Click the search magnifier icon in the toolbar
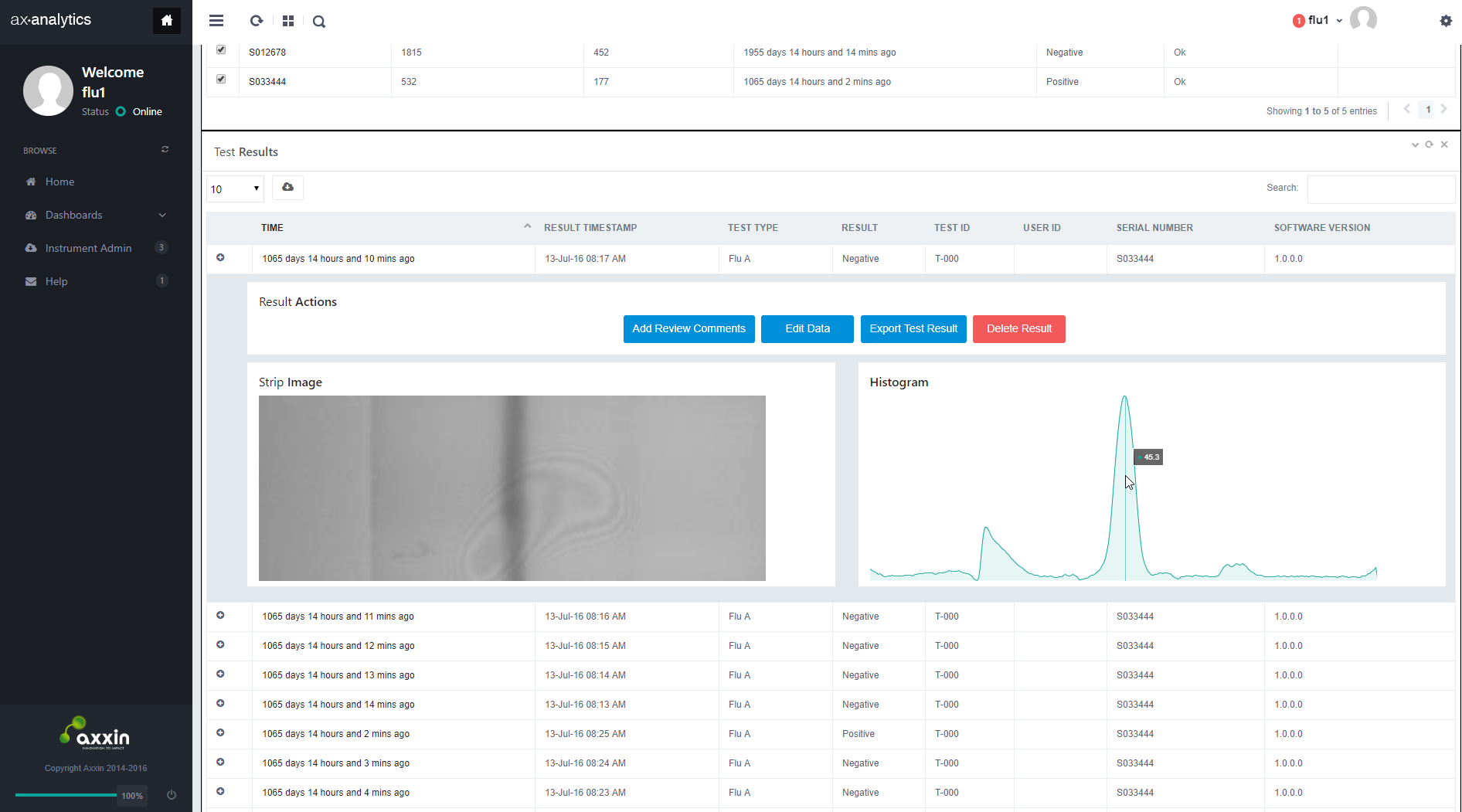The height and width of the screenshot is (812, 1462). point(318,22)
